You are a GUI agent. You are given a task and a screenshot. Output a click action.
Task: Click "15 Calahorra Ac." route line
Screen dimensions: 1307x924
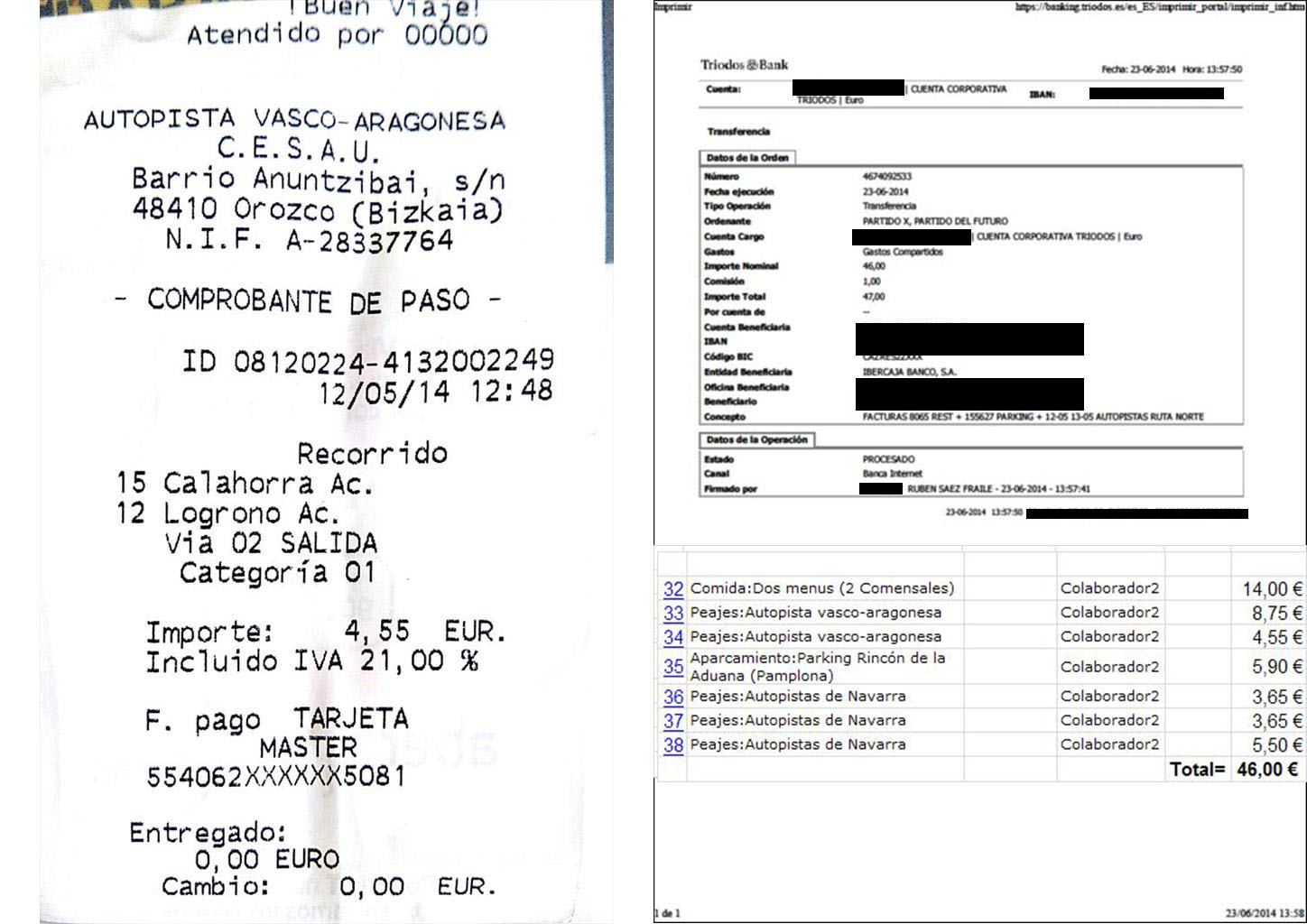pos(245,484)
